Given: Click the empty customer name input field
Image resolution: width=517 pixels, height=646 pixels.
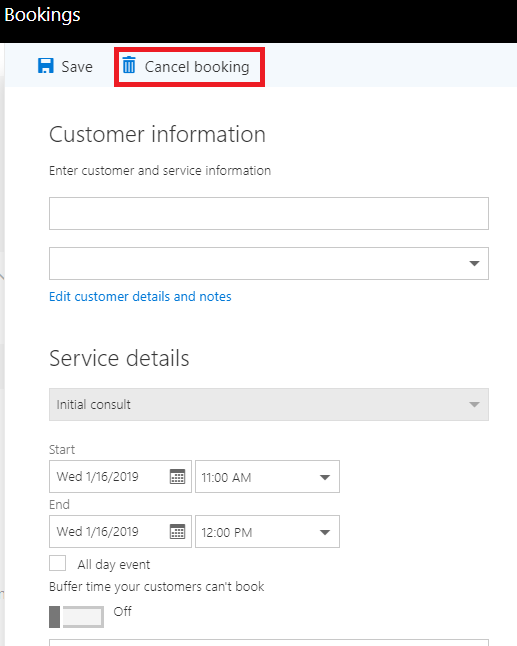Looking at the screenshot, I should 269,213.
